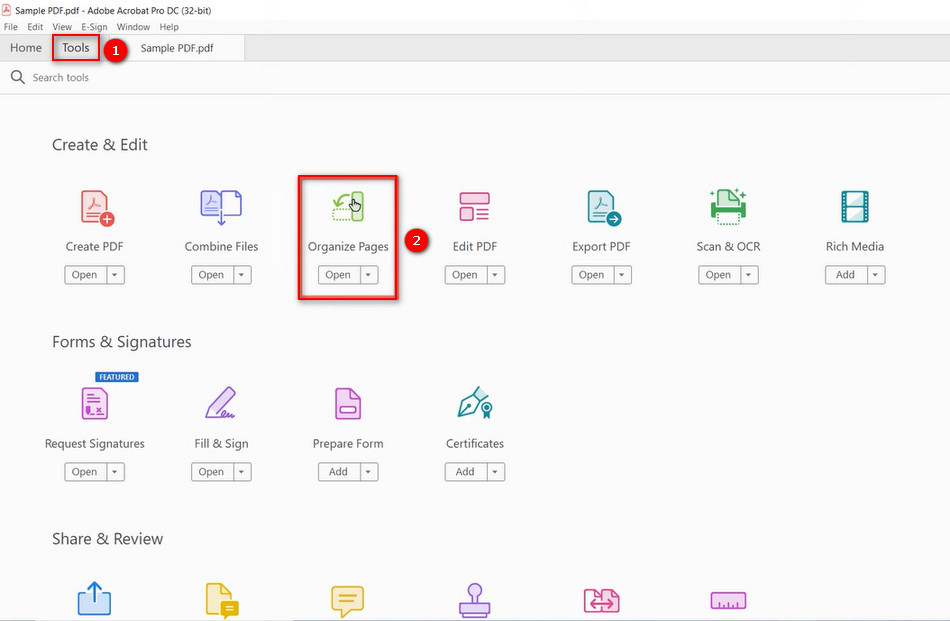Select the Export PDF icon

pyautogui.click(x=602, y=207)
